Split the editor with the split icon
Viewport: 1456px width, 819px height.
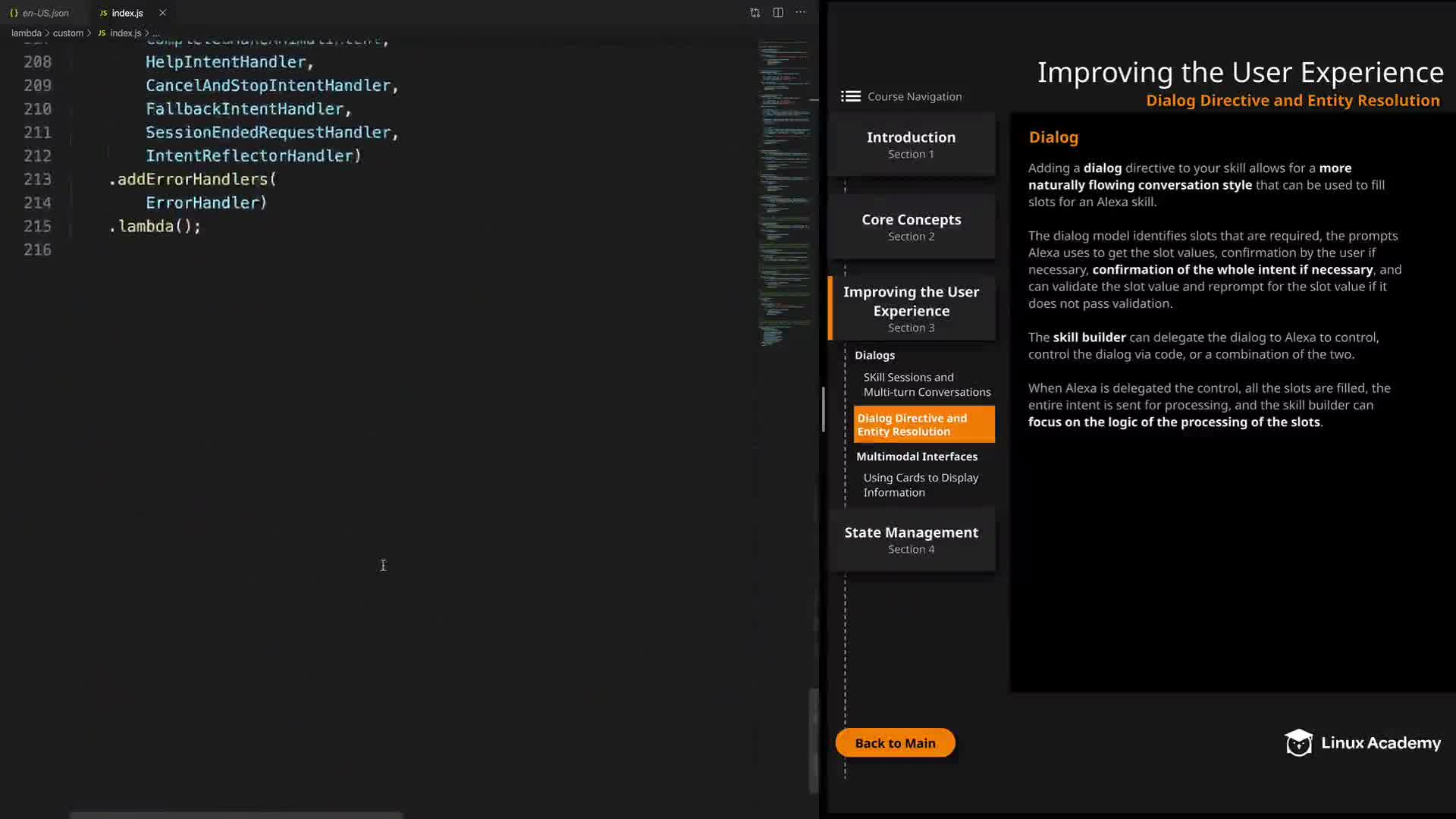pos(778,13)
